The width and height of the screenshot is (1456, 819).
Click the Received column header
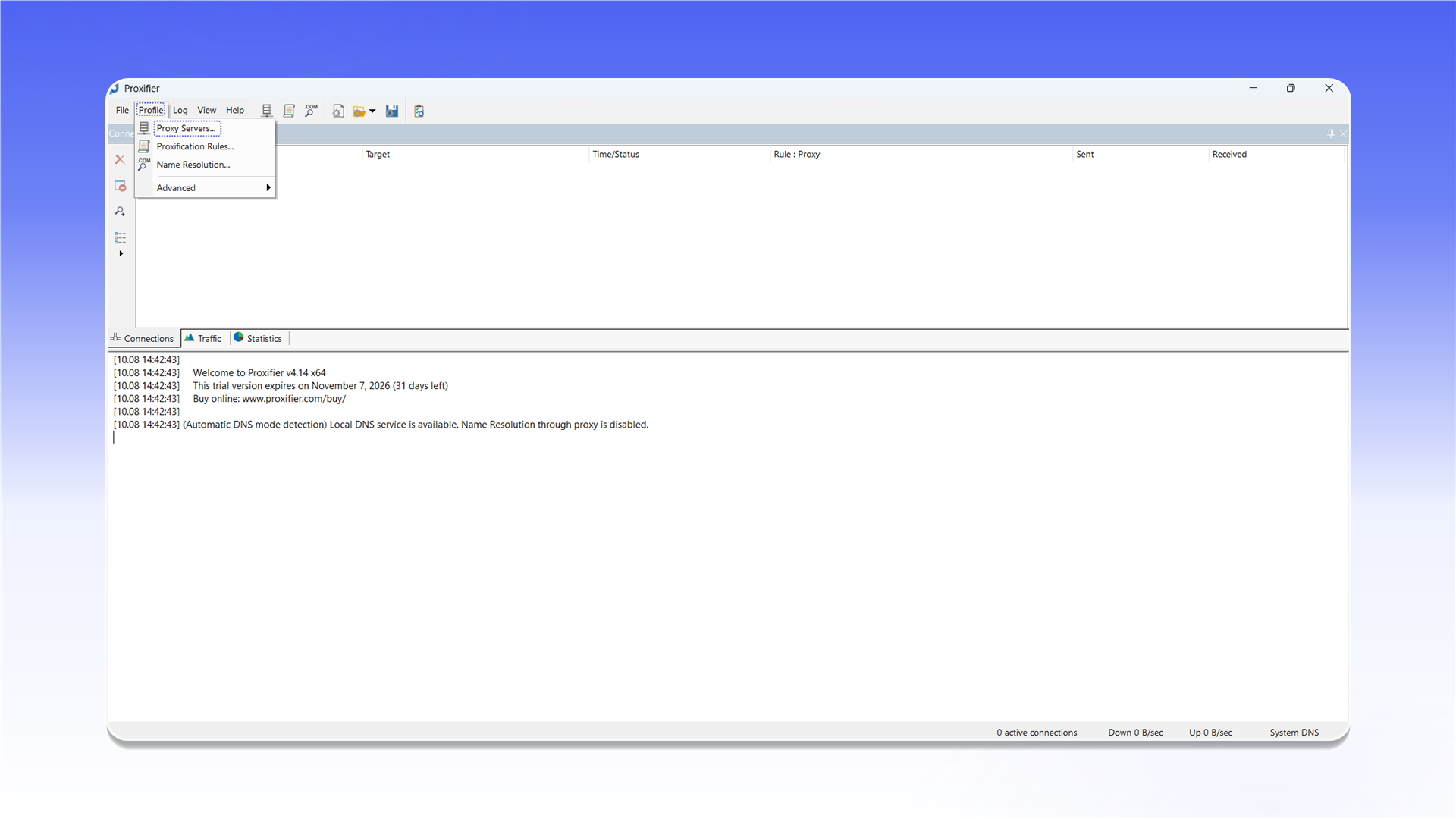tap(1276, 154)
